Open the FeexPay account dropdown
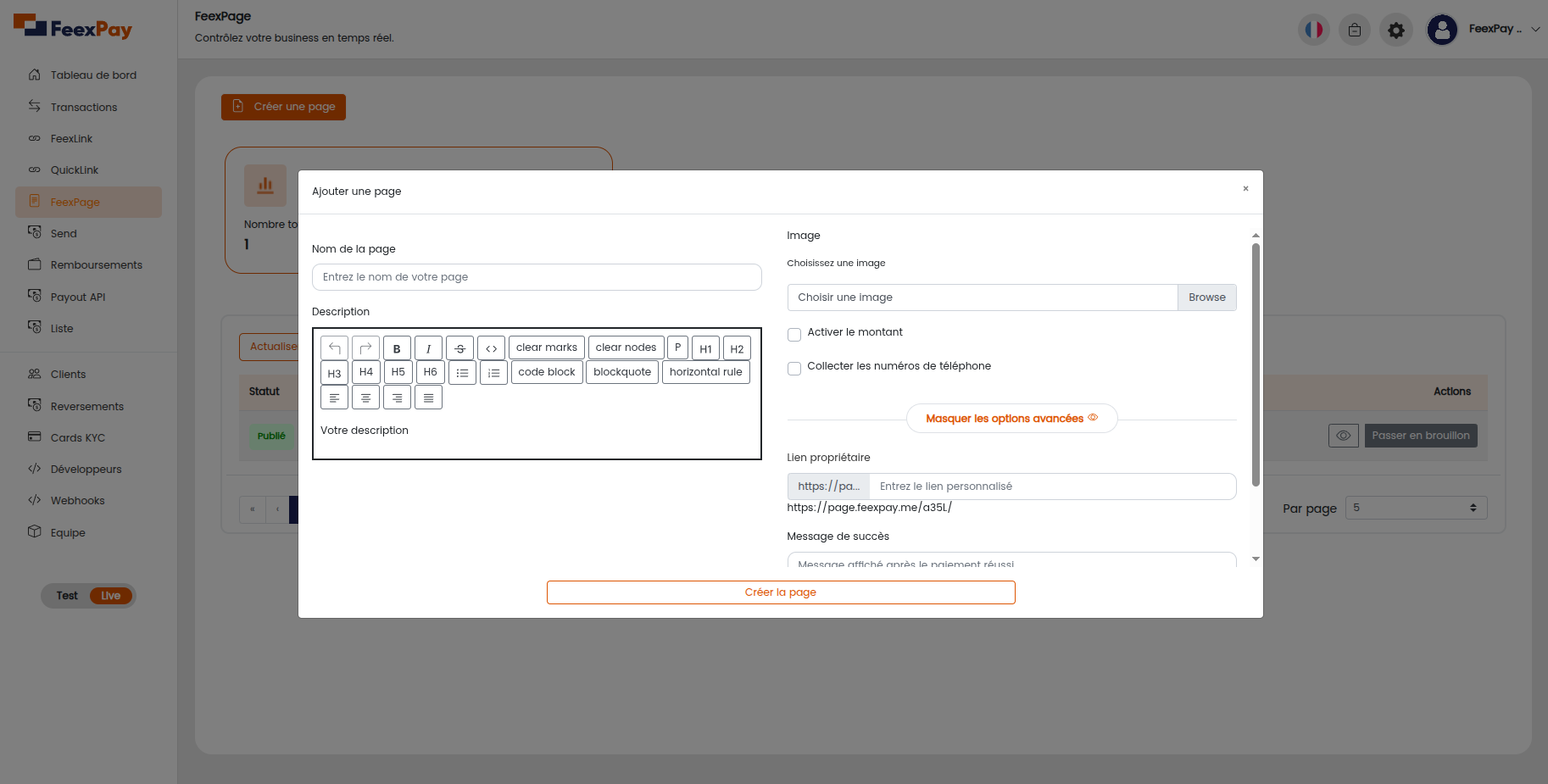Screen dimensions: 1548x784 click(x=1505, y=29)
